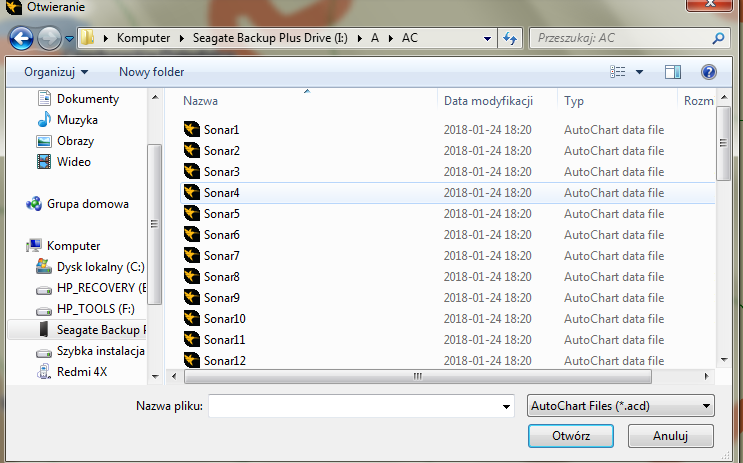This screenshot has height=463, width=743.
Task: Click the Sonar1 file icon
Action: click(x=193, y=130)
